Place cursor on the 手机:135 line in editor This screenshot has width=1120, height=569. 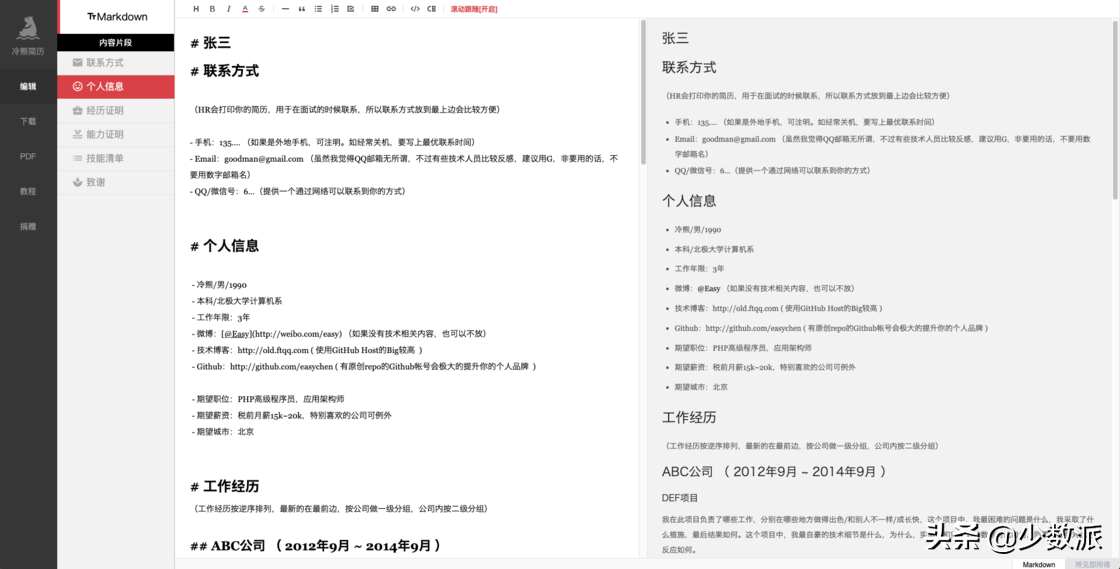tap(332, 142)
